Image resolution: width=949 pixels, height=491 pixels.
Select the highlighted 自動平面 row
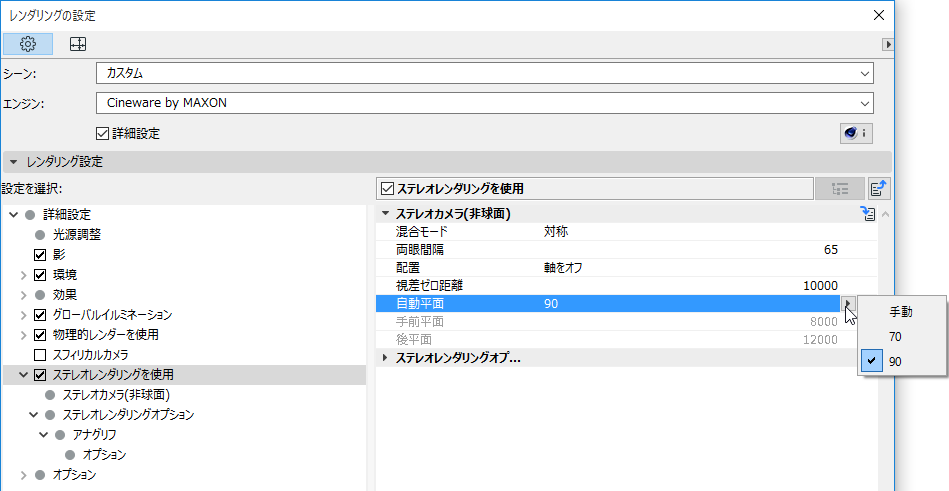[x=609, y=303]
